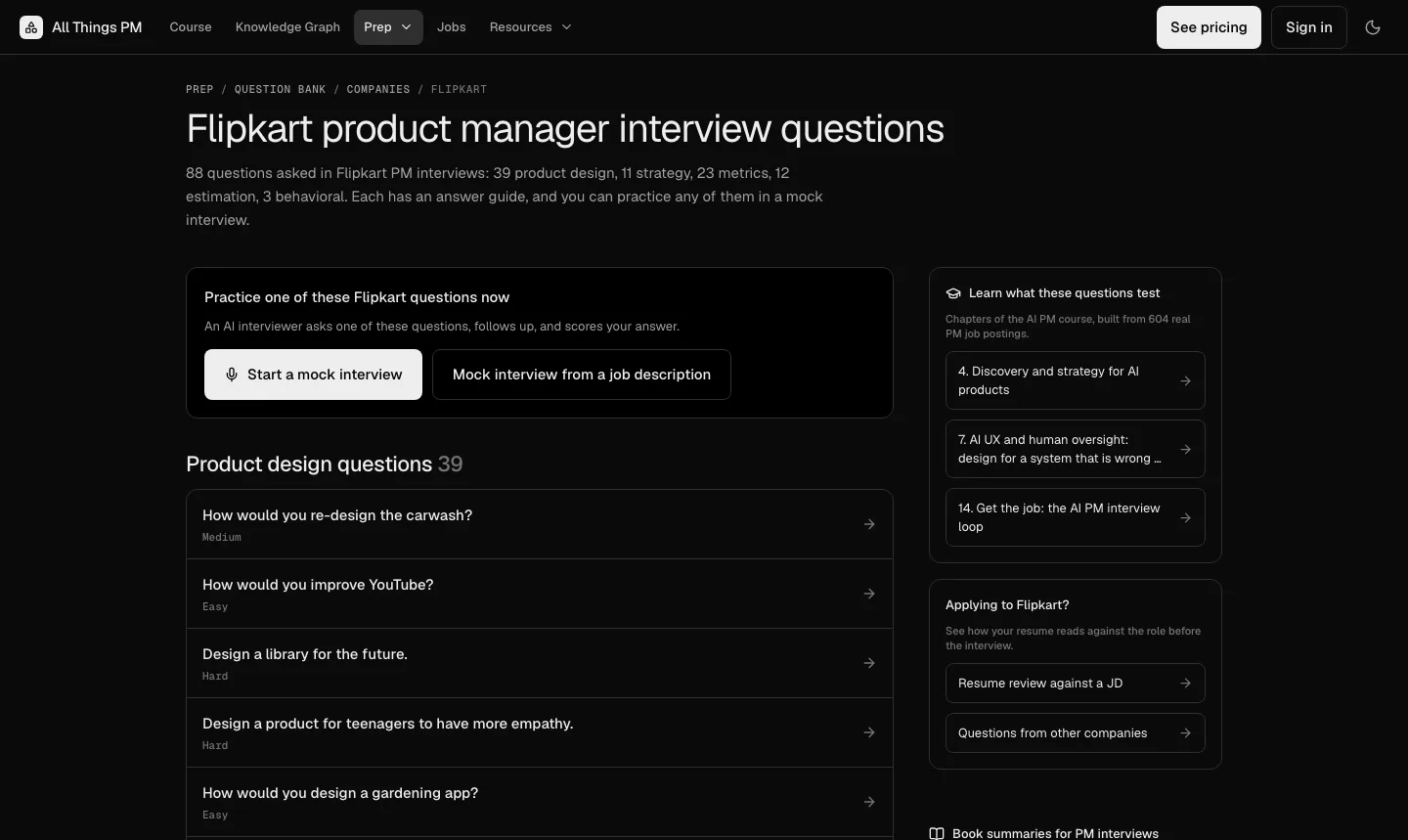Click the arrow on Discovery and strategy chapter
This screenshot has height=840, width=1408.
pos(1185,380)
